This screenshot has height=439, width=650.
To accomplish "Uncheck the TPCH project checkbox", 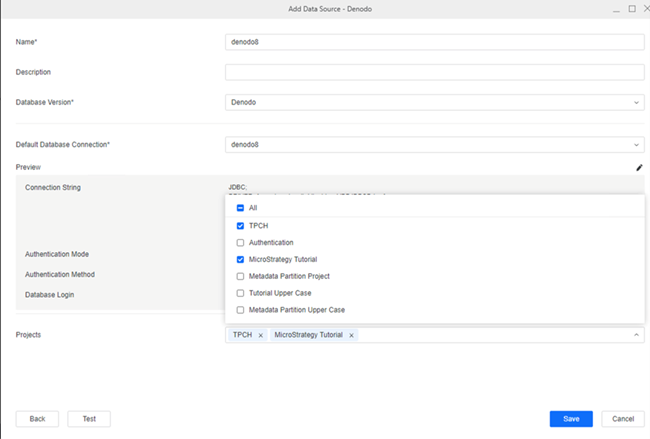I will click(x=240, y=226).
